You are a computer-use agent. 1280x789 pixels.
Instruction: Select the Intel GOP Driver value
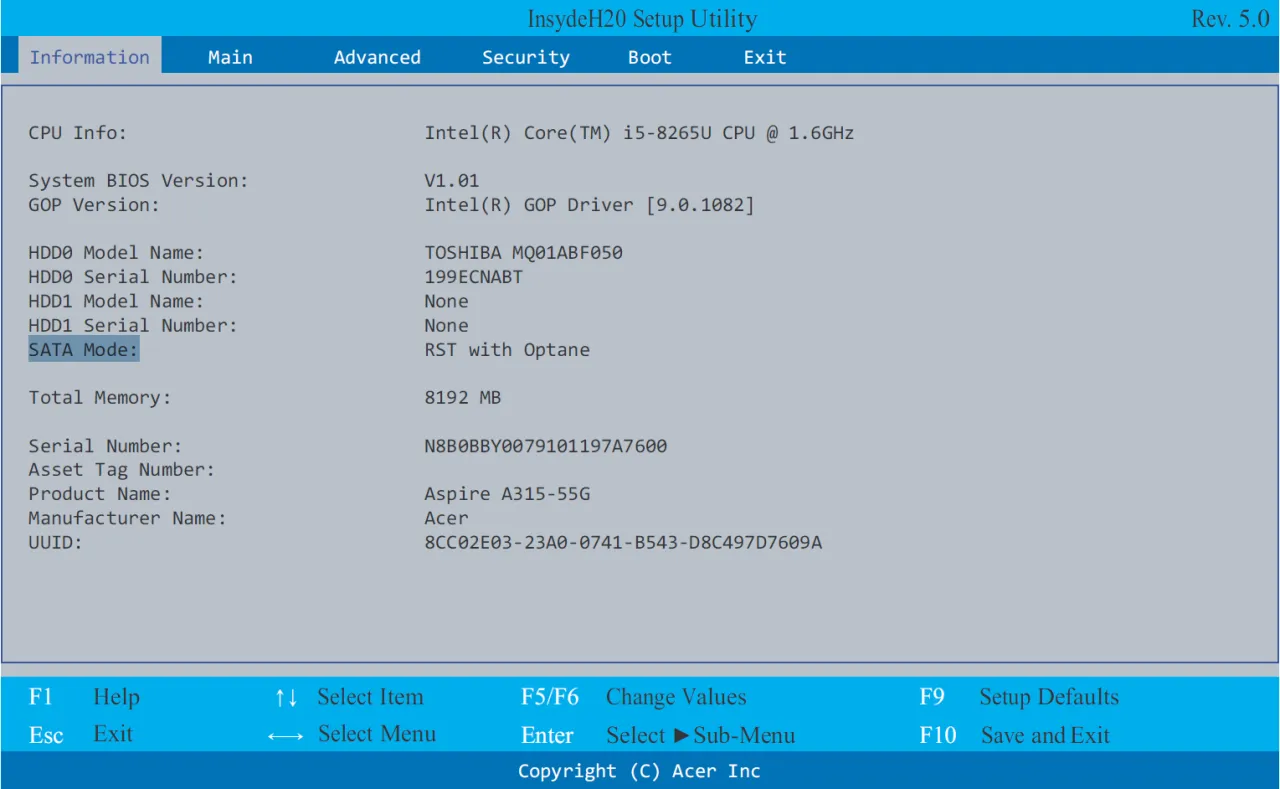[x=589, y=205]
